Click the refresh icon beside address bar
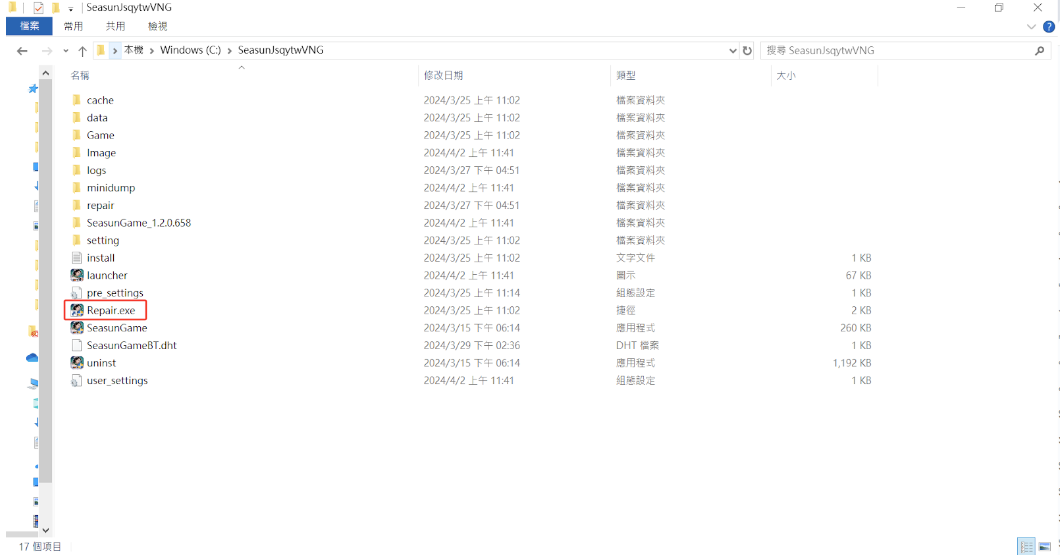The image size is (1062, 555). pyautogui.click(x=747, y=50)
